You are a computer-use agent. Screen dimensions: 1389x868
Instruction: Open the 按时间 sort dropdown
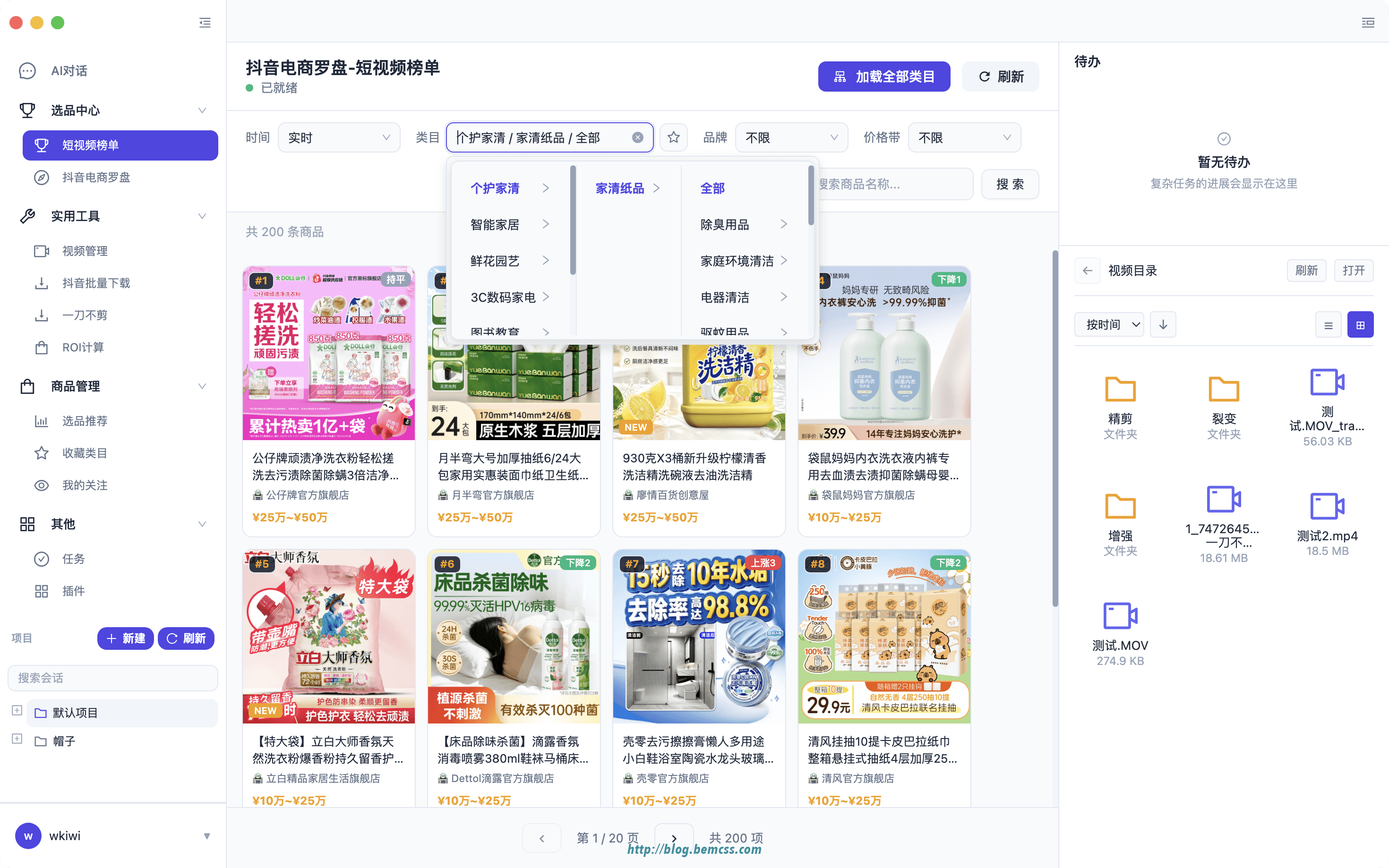pyautogui.click(x=1109, y=324)
